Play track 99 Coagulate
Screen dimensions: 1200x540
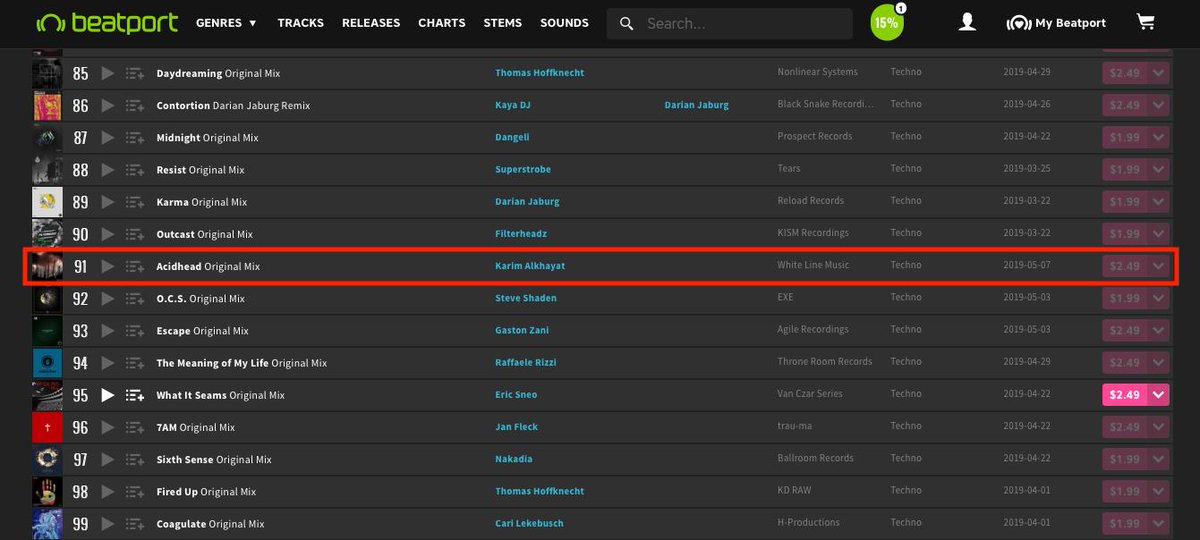point(108,524)
